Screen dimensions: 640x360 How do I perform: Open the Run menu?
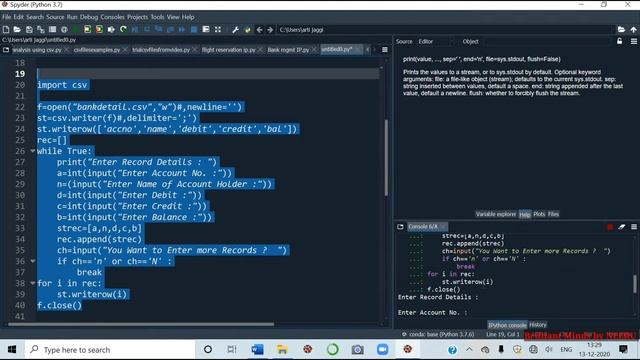(x=72, y=17)
